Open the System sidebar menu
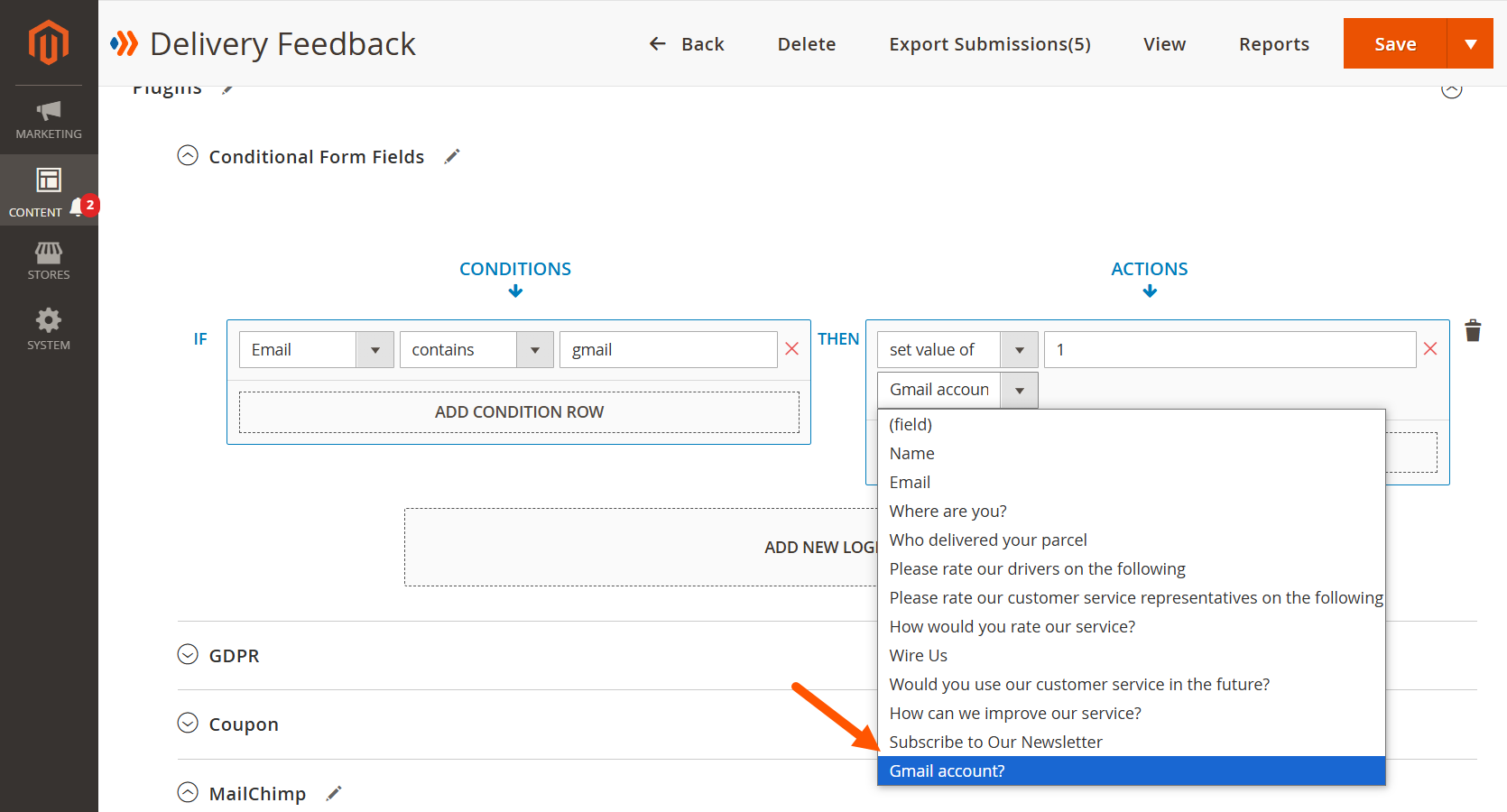1507x812 pixels. (49, 329)
